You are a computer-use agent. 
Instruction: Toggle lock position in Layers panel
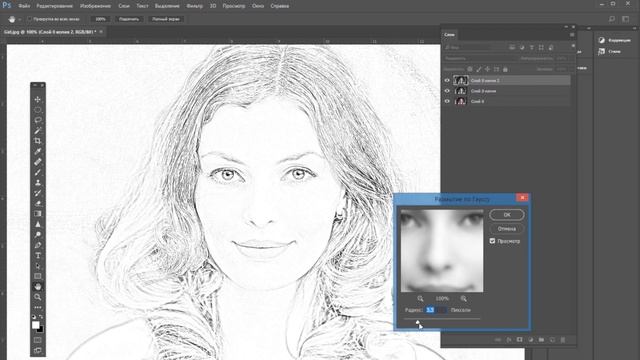coord(487,69)
